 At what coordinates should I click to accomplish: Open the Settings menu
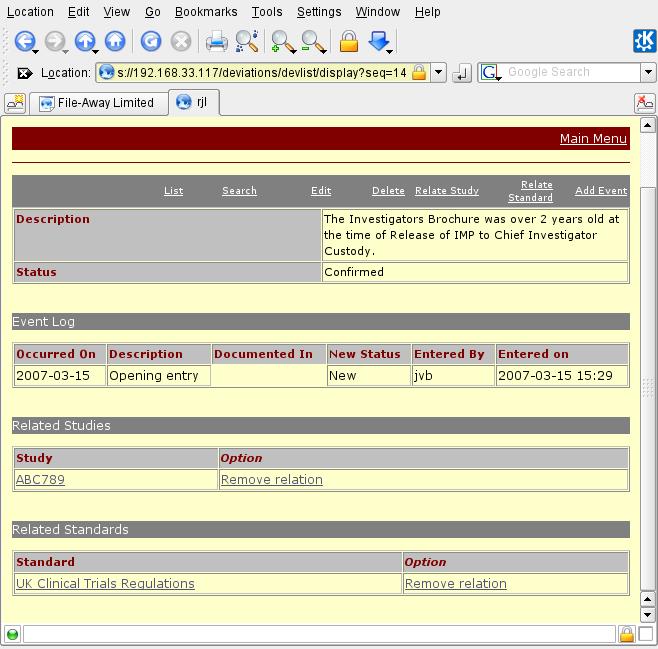(x=319, y=12)
